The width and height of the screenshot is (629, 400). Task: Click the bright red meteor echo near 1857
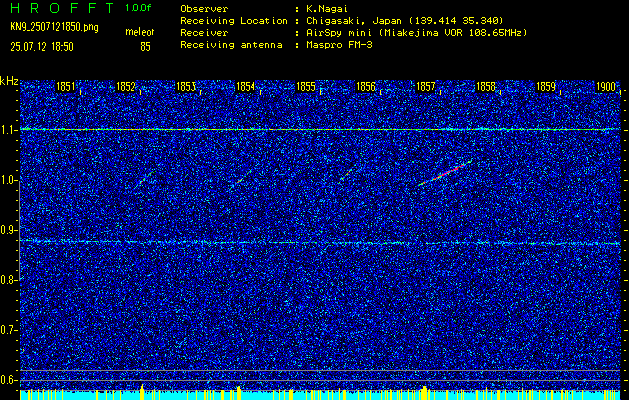443,173
